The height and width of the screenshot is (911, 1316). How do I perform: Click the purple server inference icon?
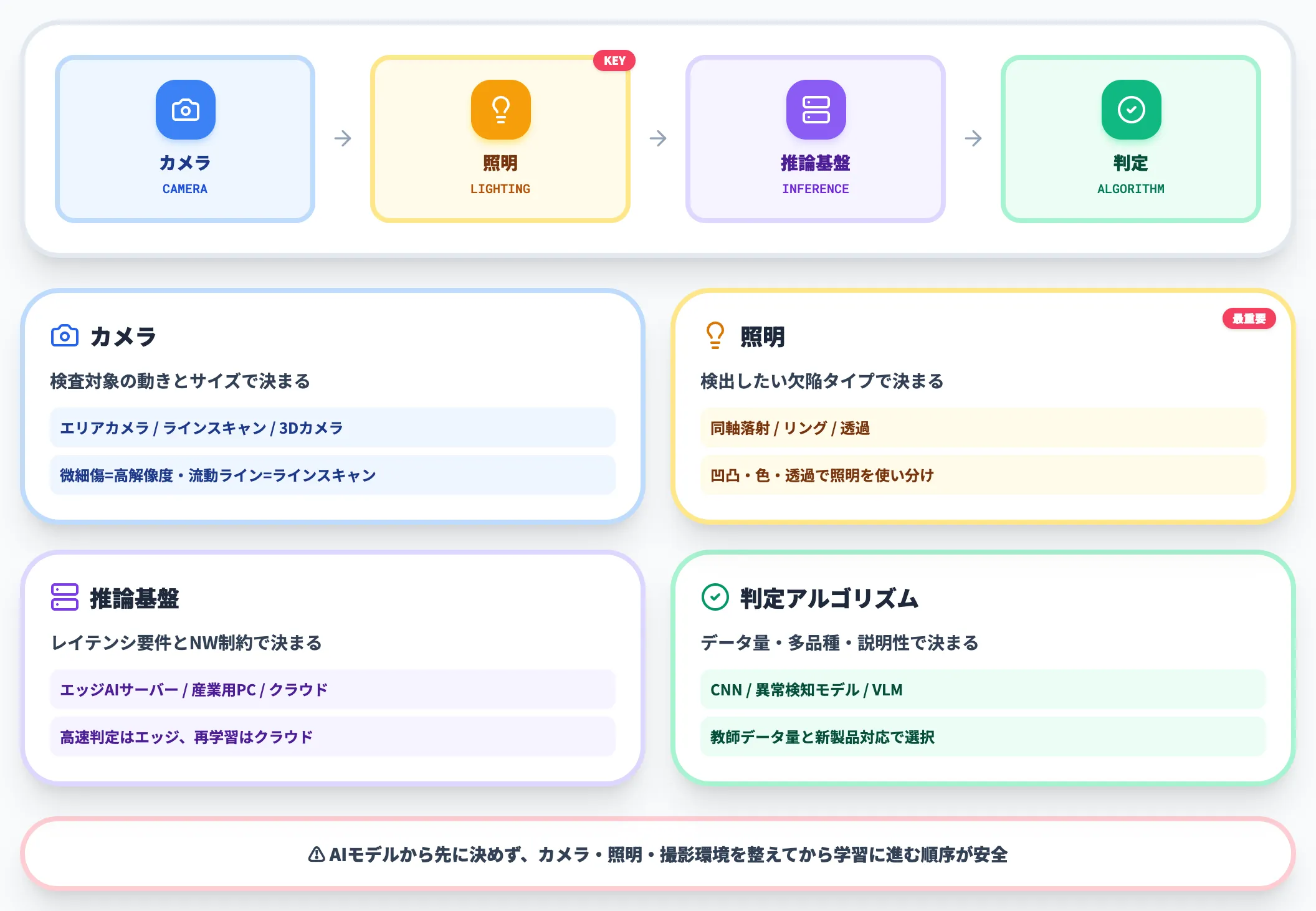pyautogui.click(x=816, y=110)
